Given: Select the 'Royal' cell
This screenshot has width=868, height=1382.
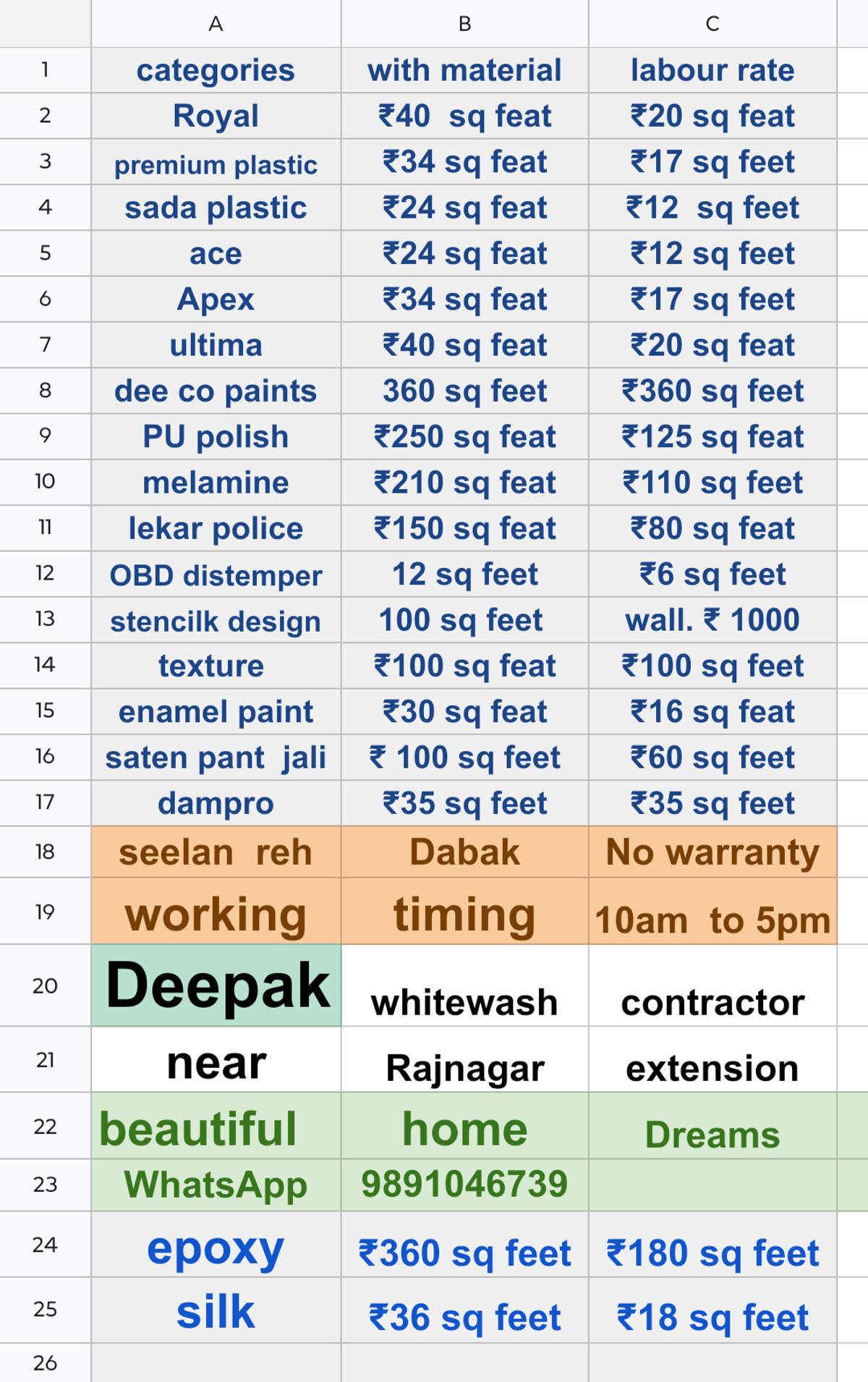Looking at the screenshot, I should 216,116.
